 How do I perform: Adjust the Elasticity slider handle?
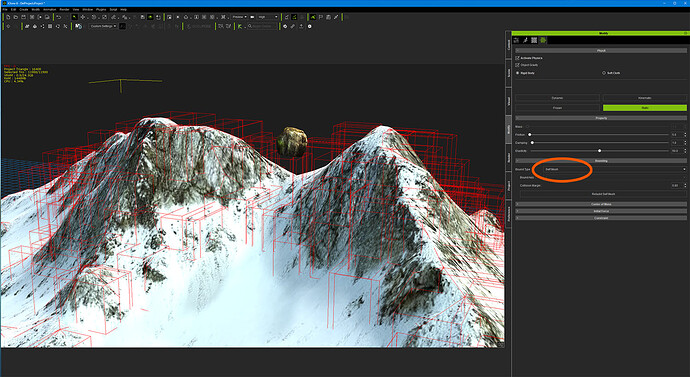click(x=600, y=151)
